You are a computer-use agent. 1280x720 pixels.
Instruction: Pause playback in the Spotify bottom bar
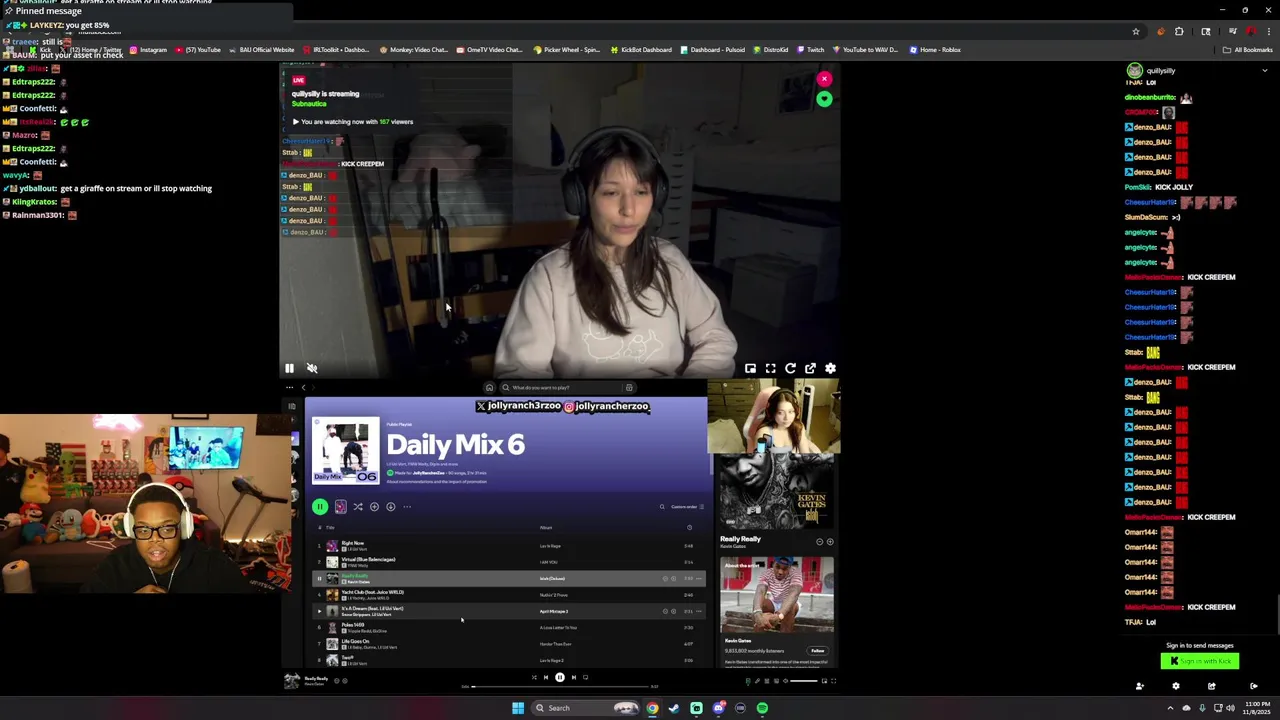(x=560, y=677)
